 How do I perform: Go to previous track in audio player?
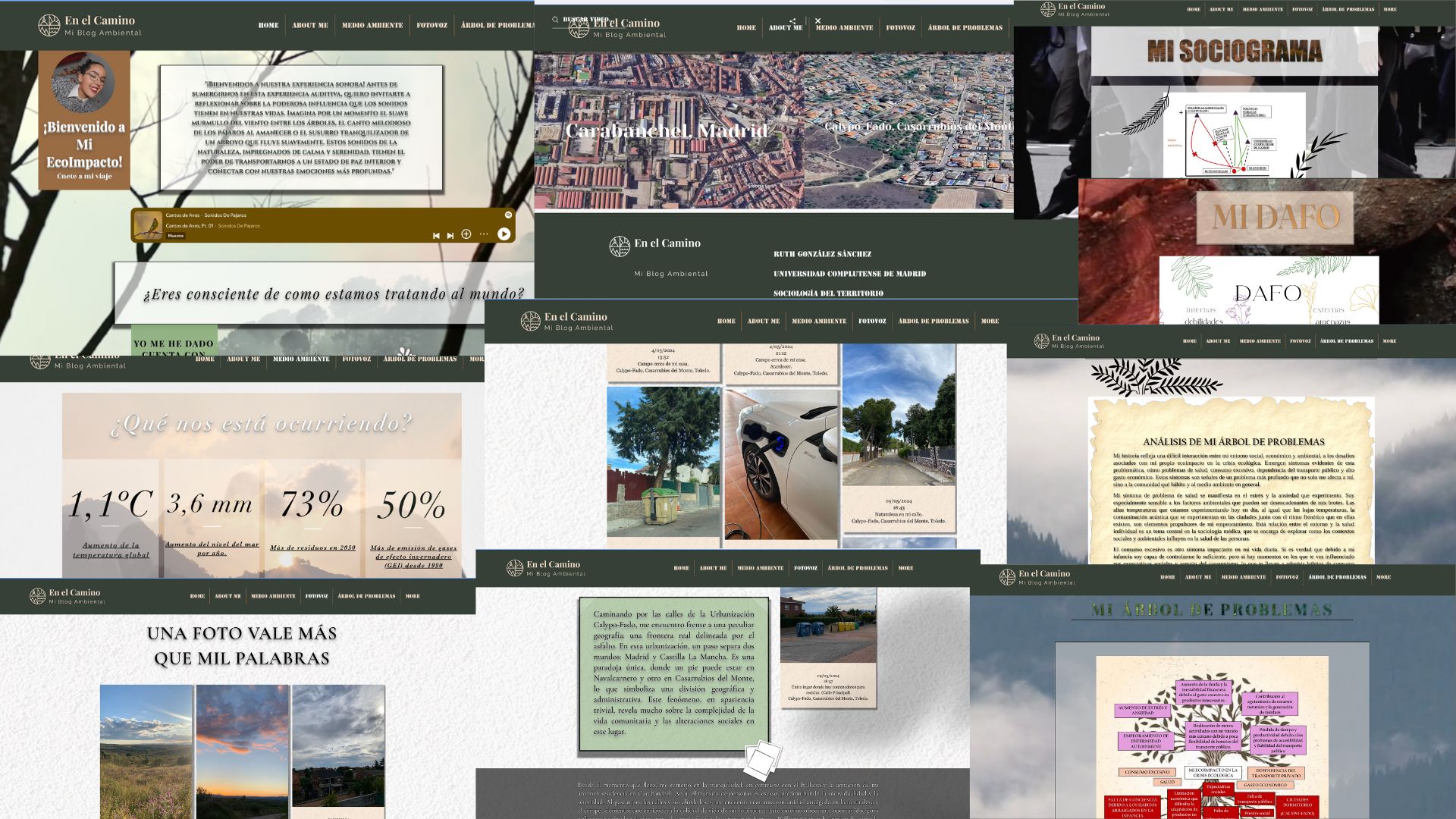coord(436,236)
